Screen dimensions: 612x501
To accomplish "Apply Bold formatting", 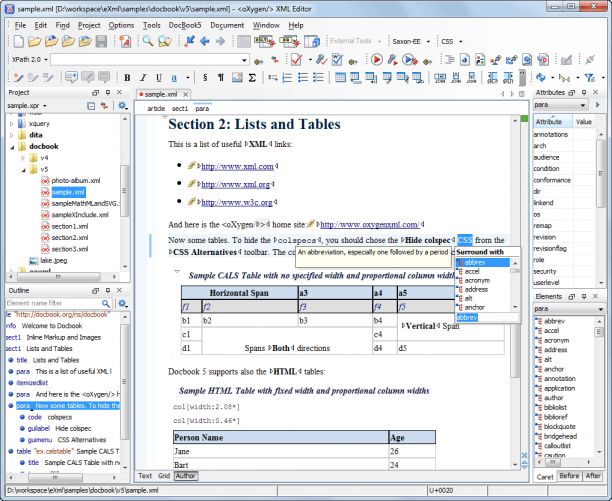I will coord(127,78).
